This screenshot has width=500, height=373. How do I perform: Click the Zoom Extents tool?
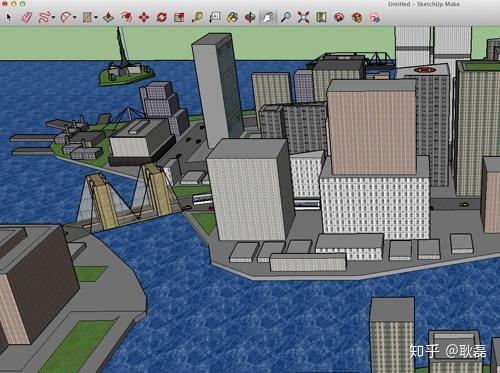pyautogui.click(x=303, y=17)
